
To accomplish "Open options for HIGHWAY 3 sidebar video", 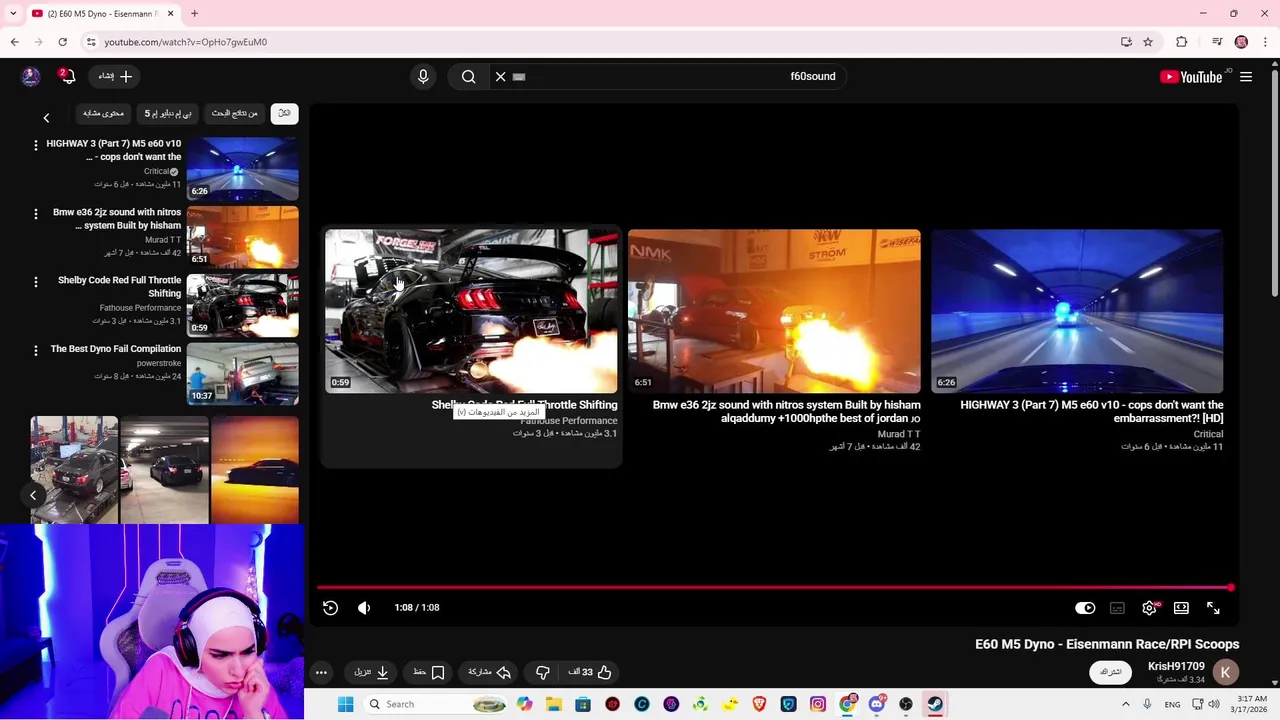I will (x=36, y=145).
